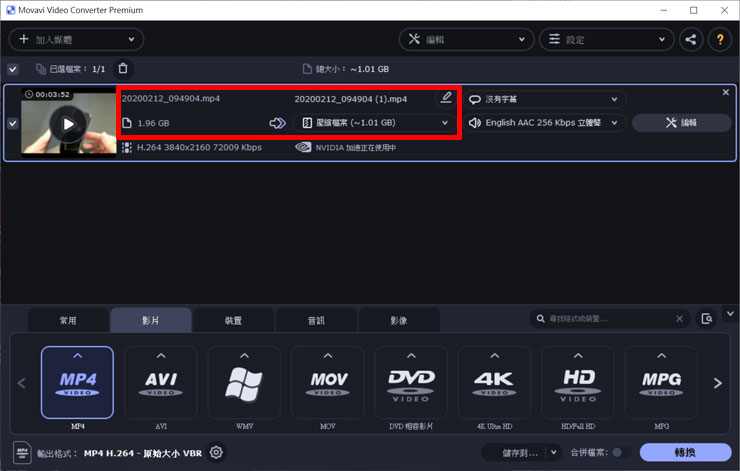Click the H.264 3840x2160 72009 Kbps info
Viewport: 740px width, 471px height.
coord(199,148)
